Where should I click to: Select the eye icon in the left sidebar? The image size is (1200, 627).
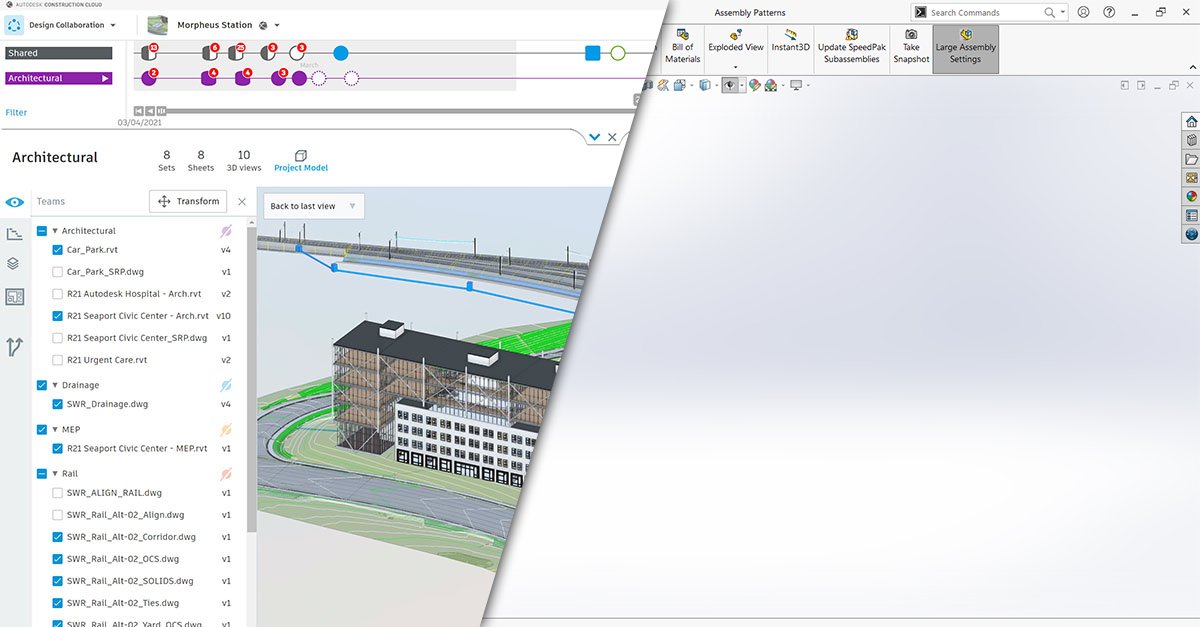(14, 201)
